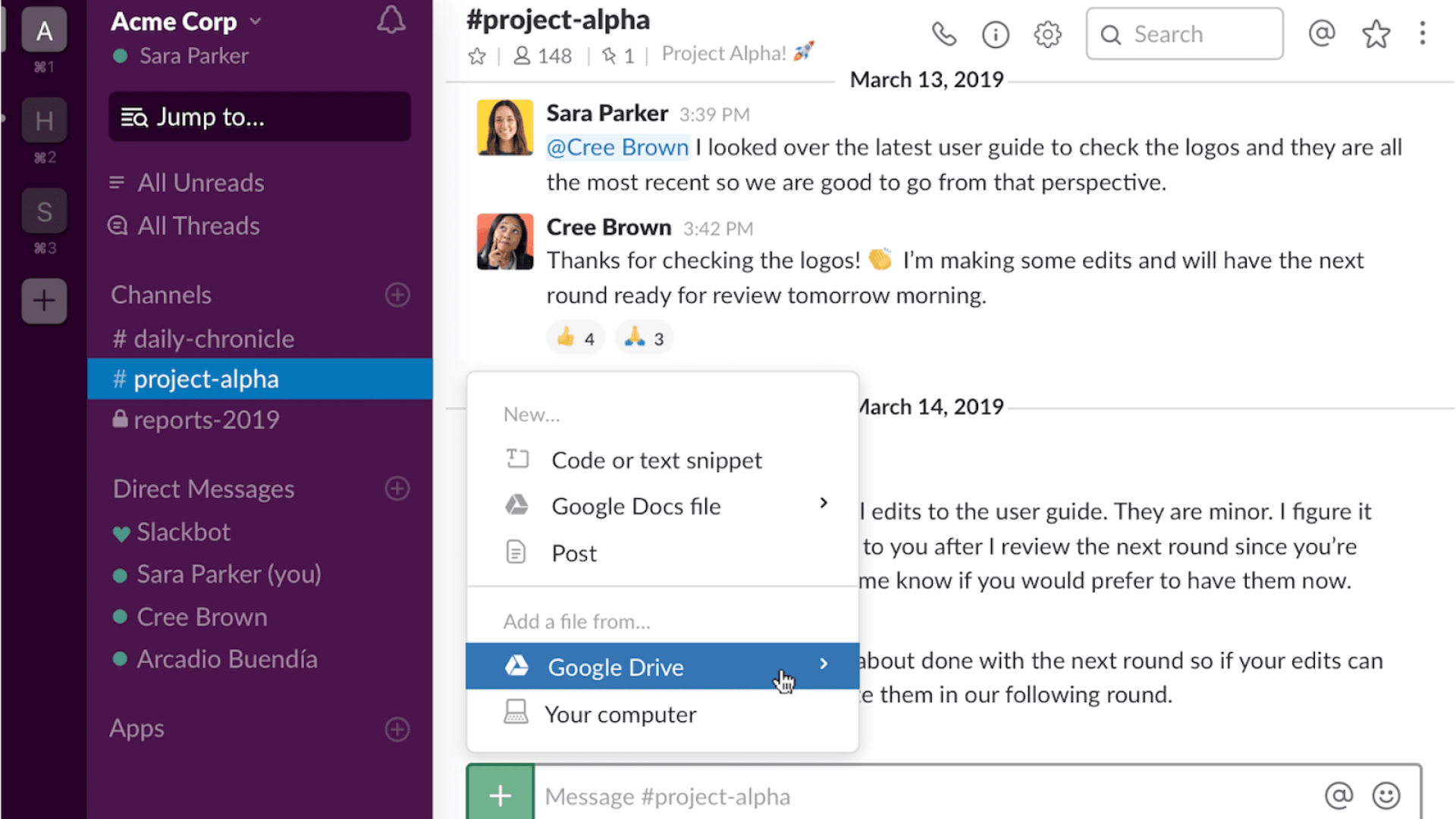Screen dimensions: 1456x819
Task: Choose Your computer upload option
Action: (x=663, y=714)
